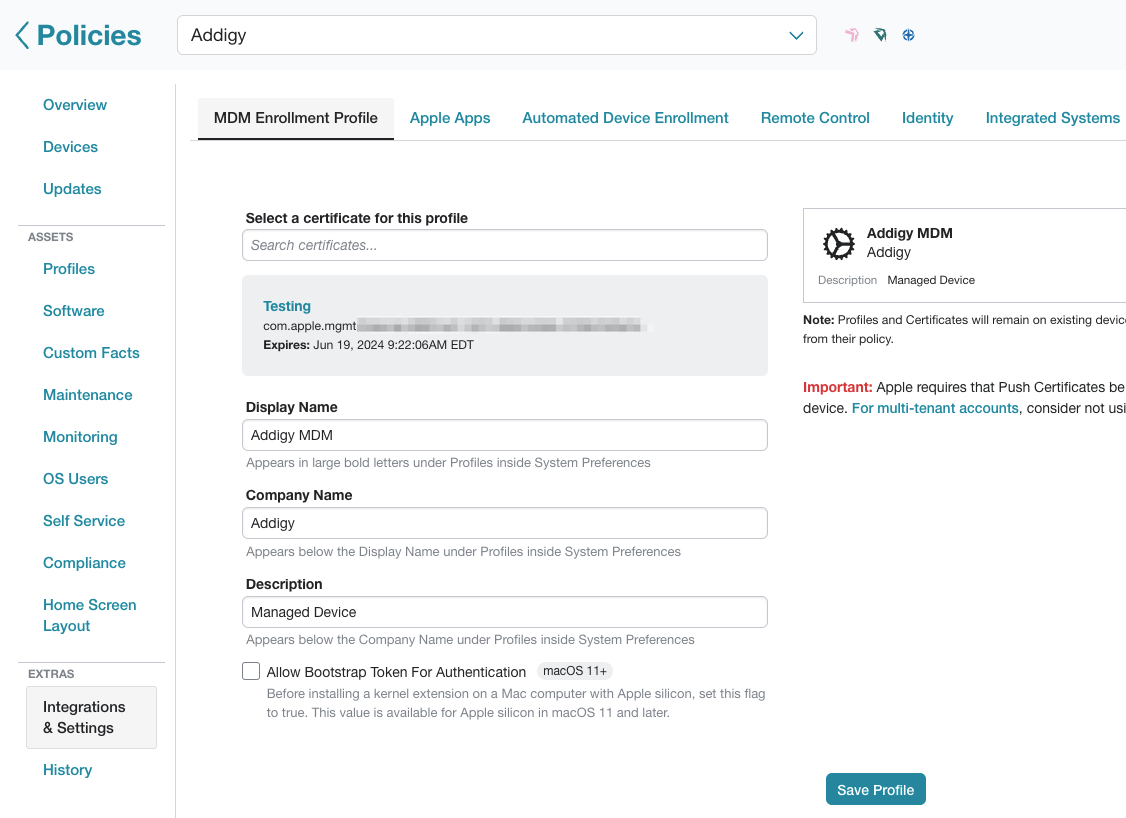Image resolution: width=1126 pixels, height=818 pixels.
Task: Click the dark green icon in the header
Action: [x=880, y=34]
